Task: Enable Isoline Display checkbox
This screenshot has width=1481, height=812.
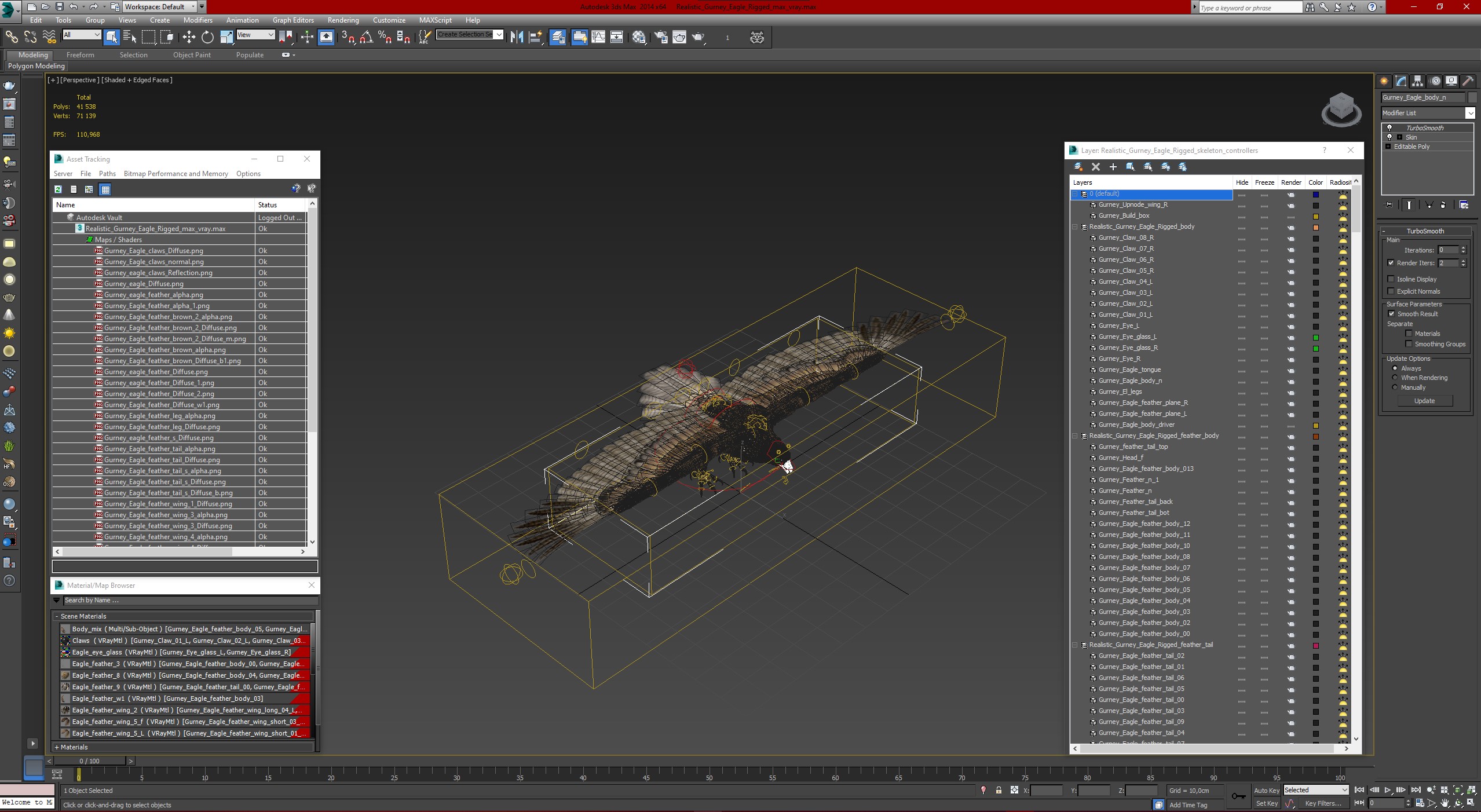Action: coord(1391,279)
